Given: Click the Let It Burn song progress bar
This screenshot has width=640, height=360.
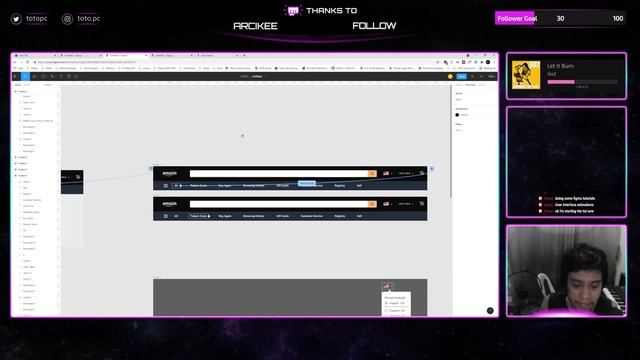Looking at the screenshot, I should point(582,82).
